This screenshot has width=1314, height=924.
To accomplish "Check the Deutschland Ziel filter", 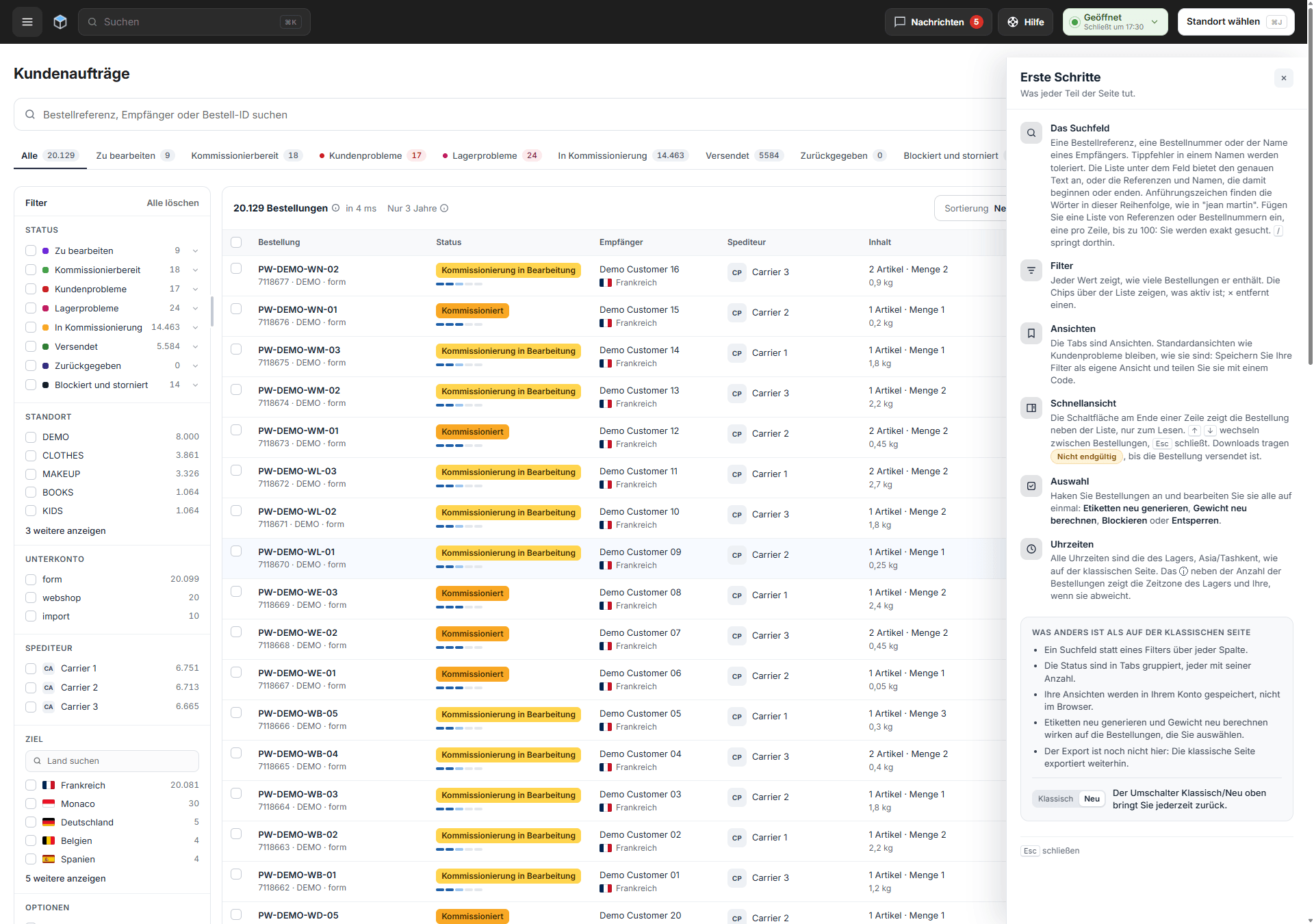I will [x=31, y=823].
